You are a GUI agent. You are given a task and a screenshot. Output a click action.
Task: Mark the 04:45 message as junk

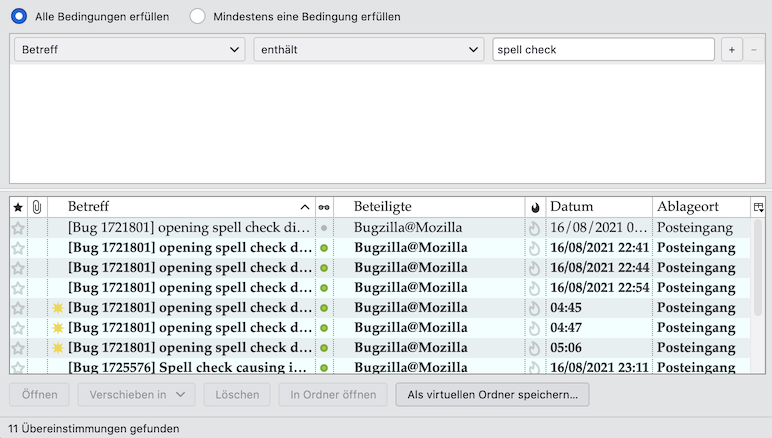click(535, 308)
